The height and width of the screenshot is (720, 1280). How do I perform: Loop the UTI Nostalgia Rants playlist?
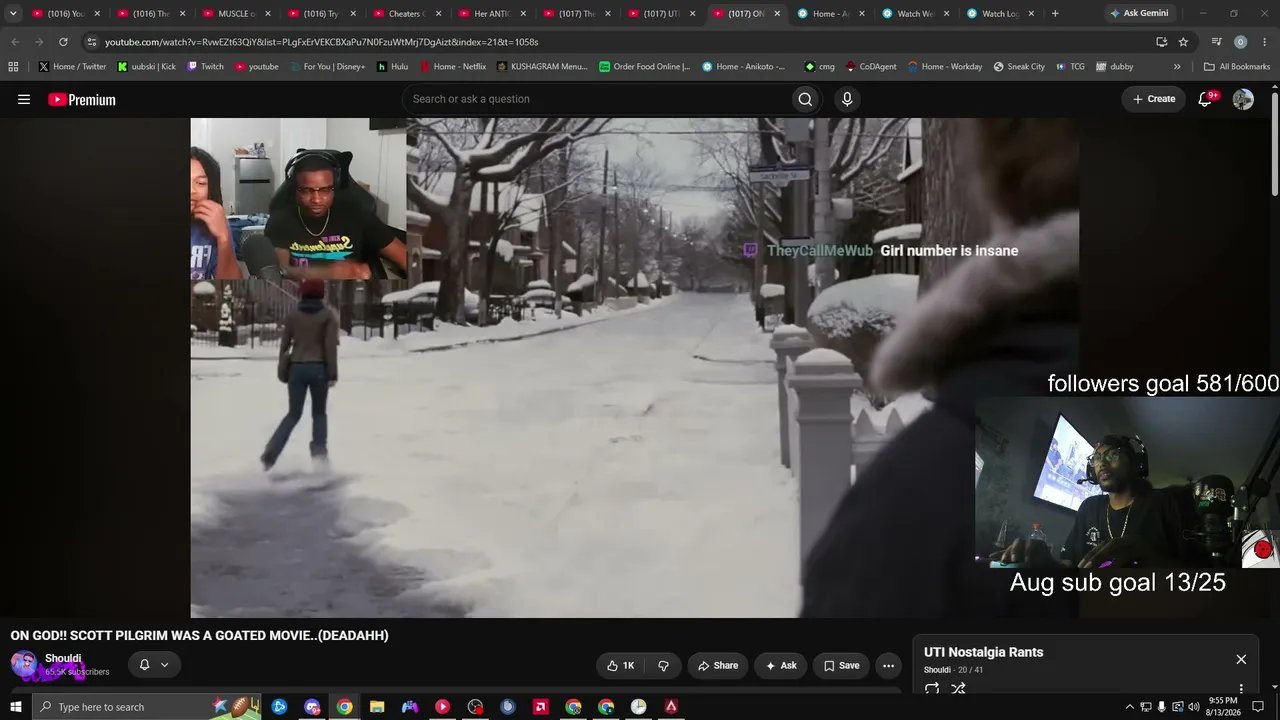(932, 689)
